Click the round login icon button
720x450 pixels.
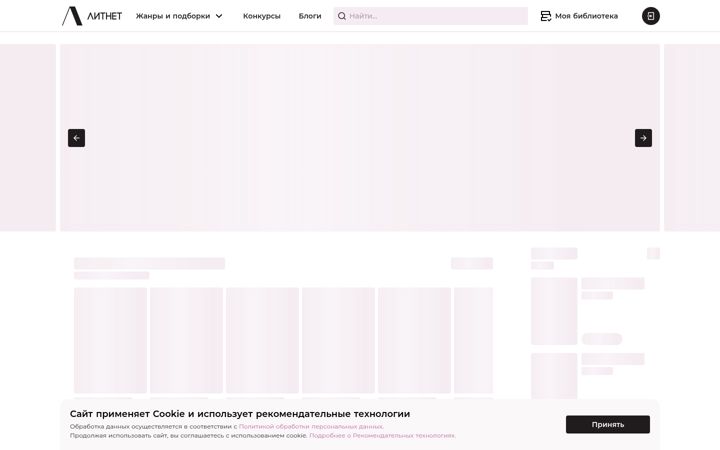[x=650, y=16]
